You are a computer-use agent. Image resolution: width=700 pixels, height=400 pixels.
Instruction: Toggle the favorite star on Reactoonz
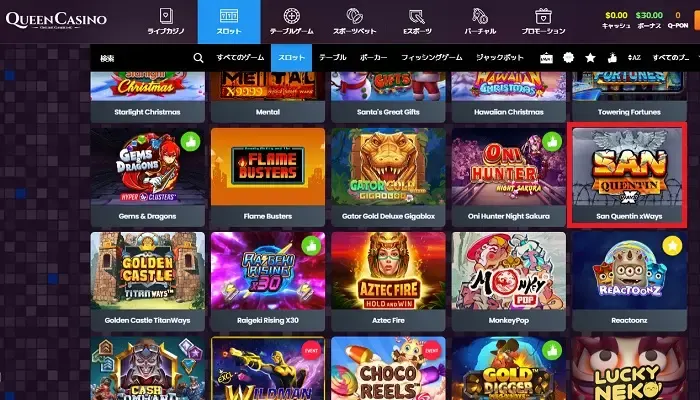coord(672,246)
